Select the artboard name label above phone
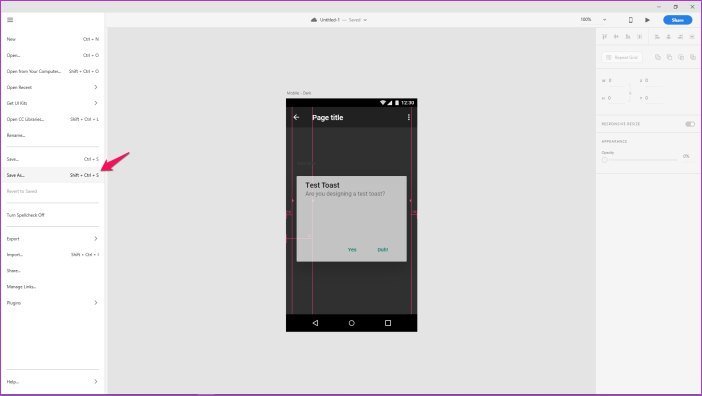This screenshot has height=396, width=702. click(x=299, y=93)
